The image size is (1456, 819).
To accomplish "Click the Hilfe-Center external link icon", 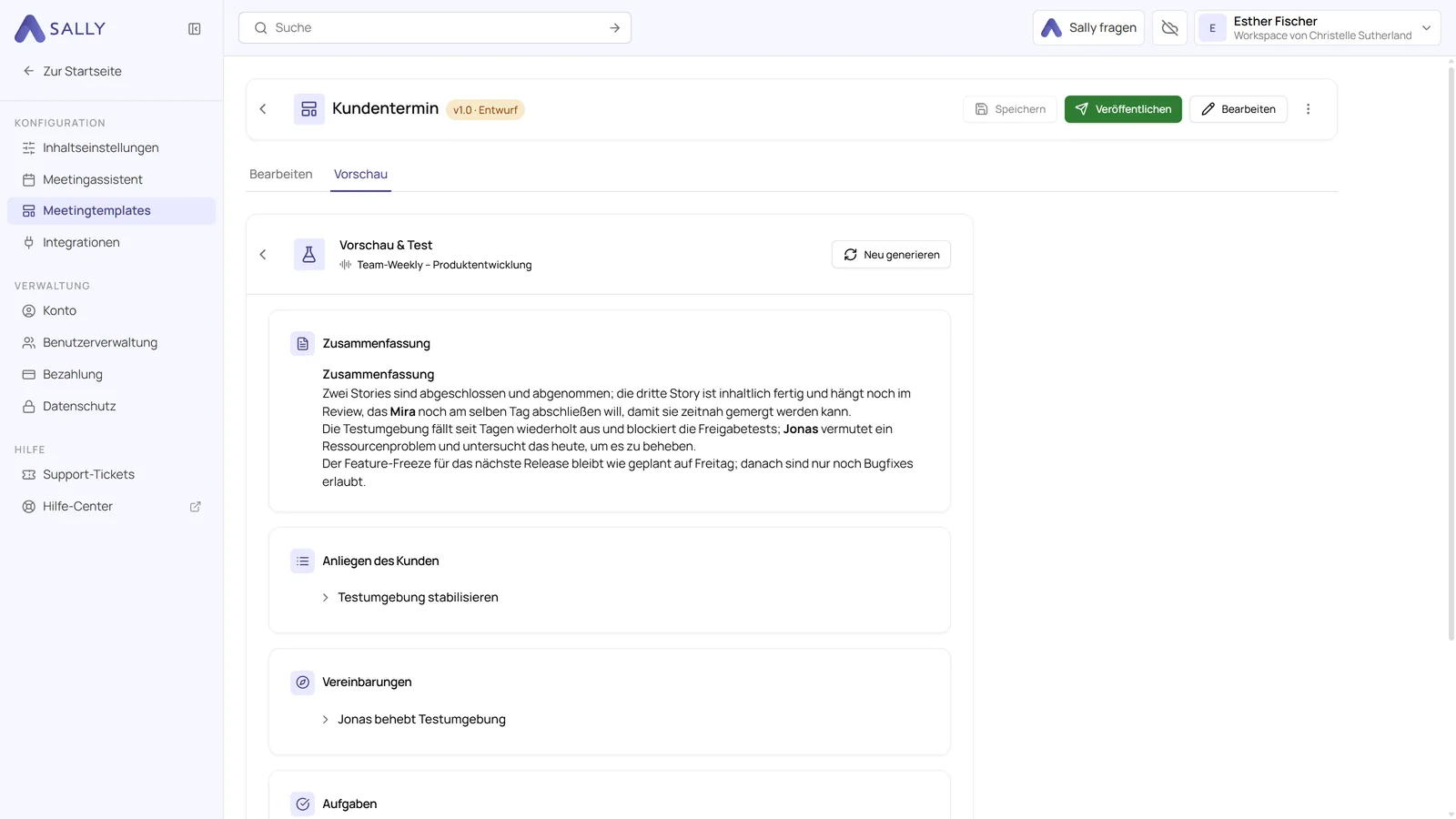I will (195, 507).
